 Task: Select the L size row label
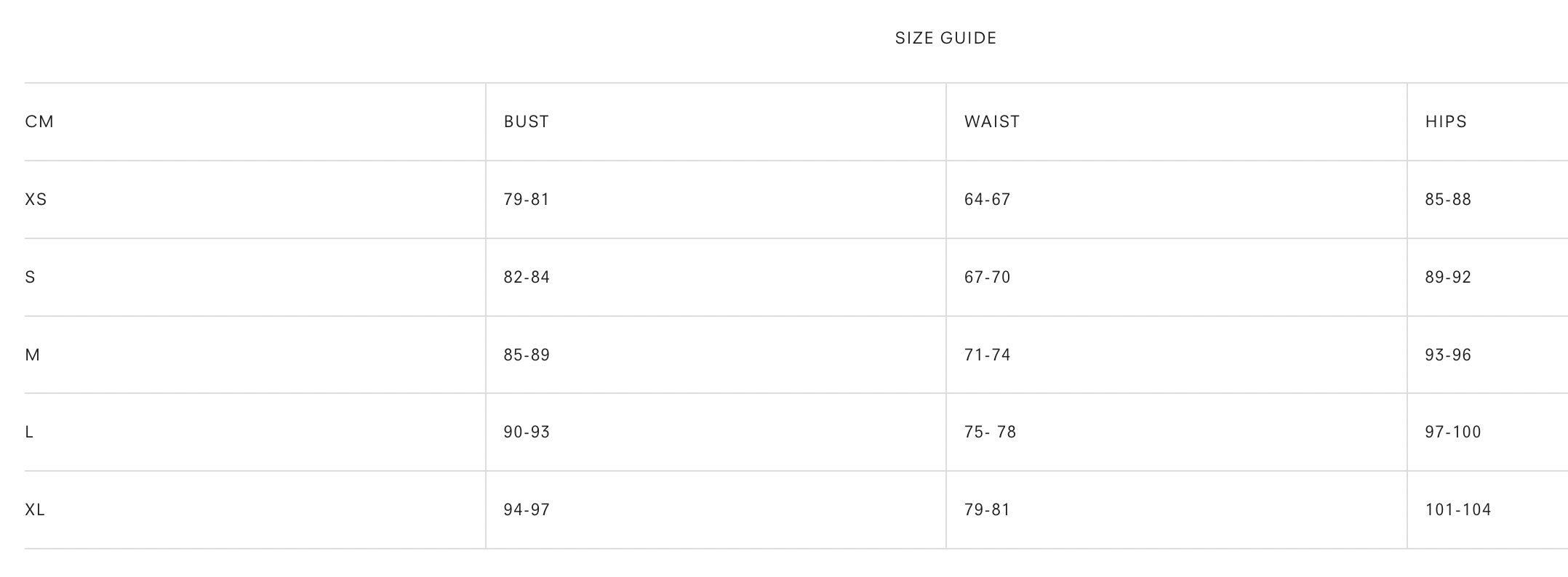[x=29, y=432]
